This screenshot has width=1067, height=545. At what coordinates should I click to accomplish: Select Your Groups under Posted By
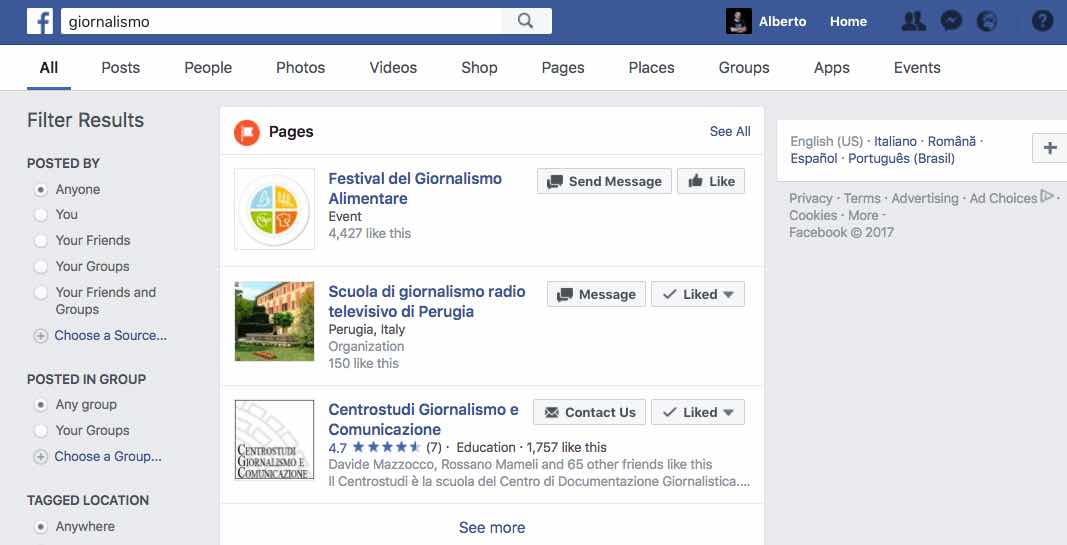41,267
